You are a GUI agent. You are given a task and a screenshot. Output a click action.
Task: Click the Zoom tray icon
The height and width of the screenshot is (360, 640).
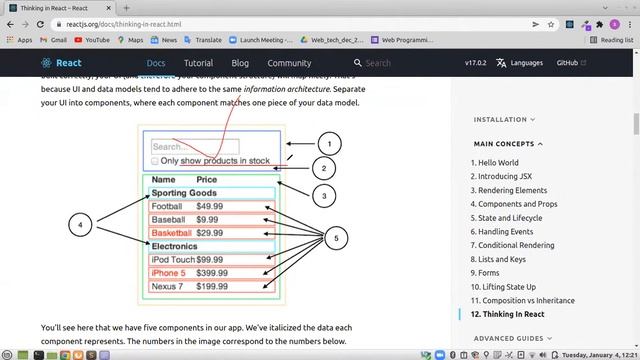point(440,355)
